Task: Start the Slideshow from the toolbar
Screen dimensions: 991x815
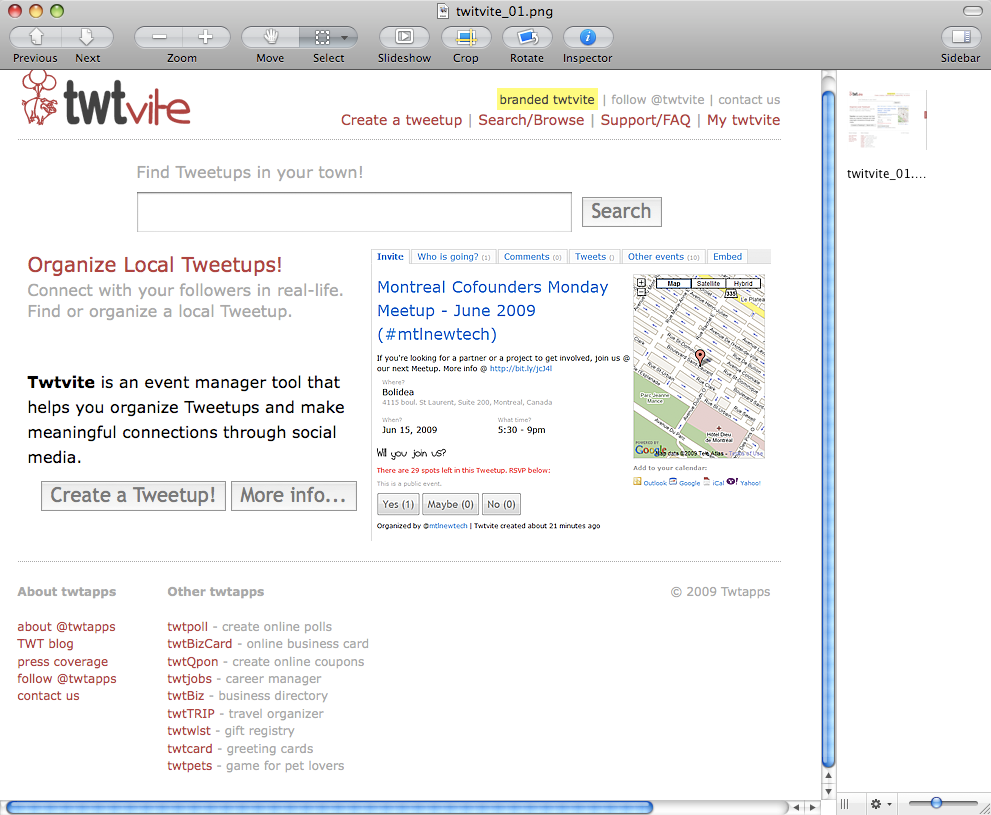Action: point(404,37)
